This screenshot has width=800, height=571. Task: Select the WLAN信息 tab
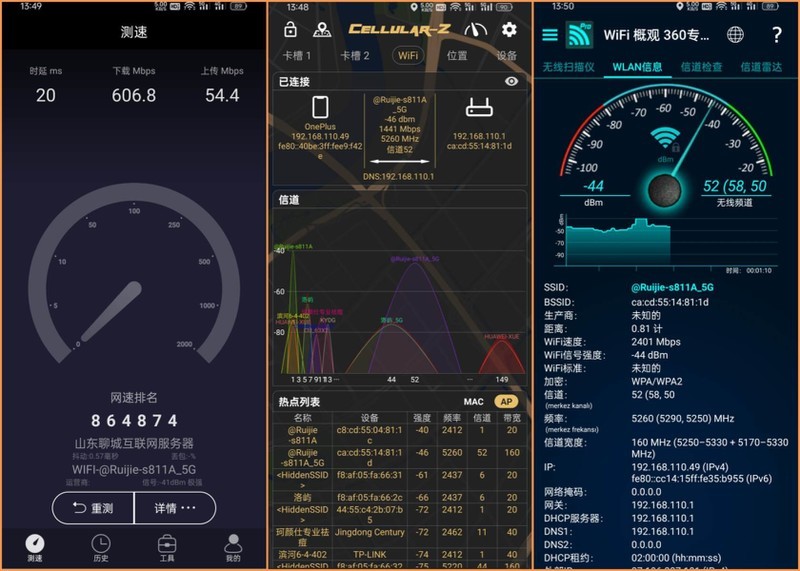(x=637, y=67)
